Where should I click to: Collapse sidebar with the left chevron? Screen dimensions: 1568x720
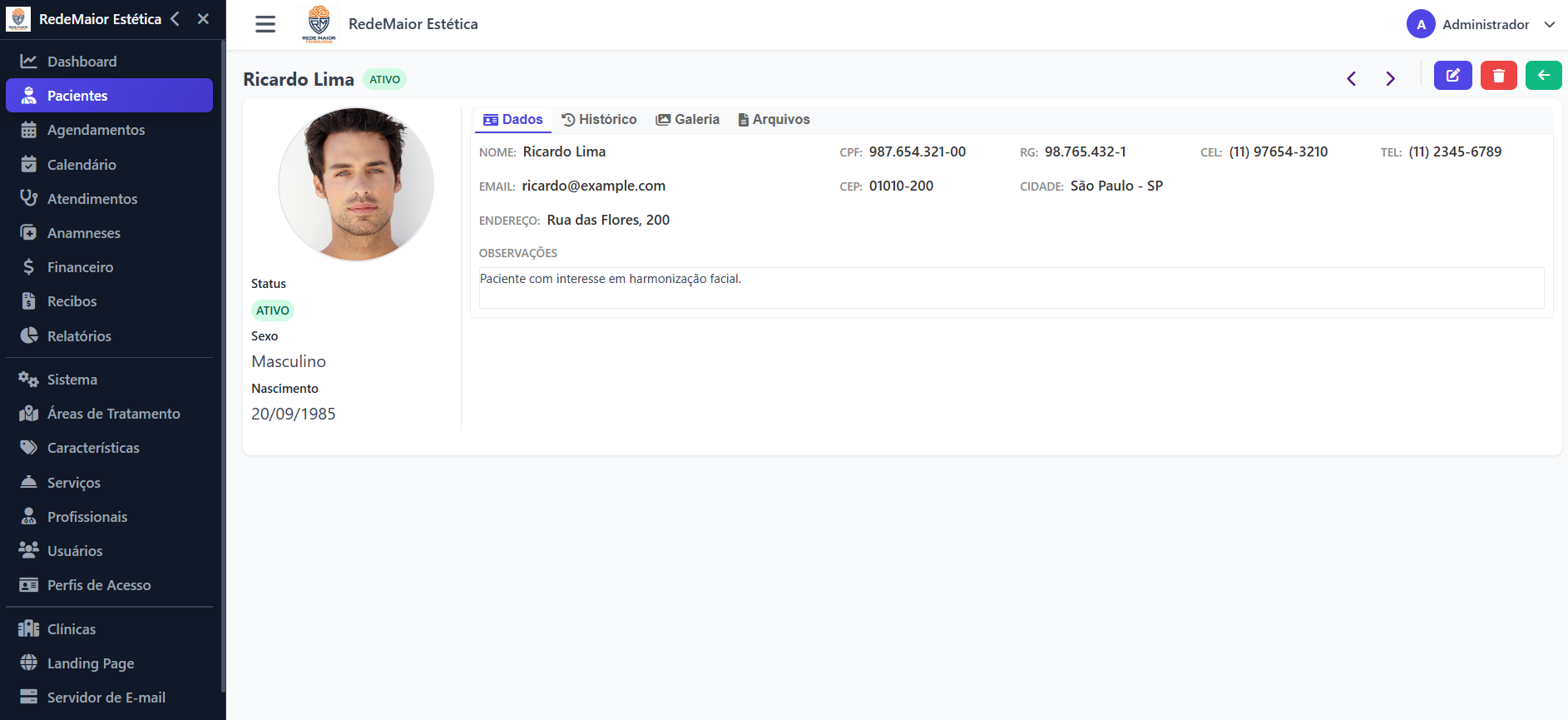[x=176, y=18]
